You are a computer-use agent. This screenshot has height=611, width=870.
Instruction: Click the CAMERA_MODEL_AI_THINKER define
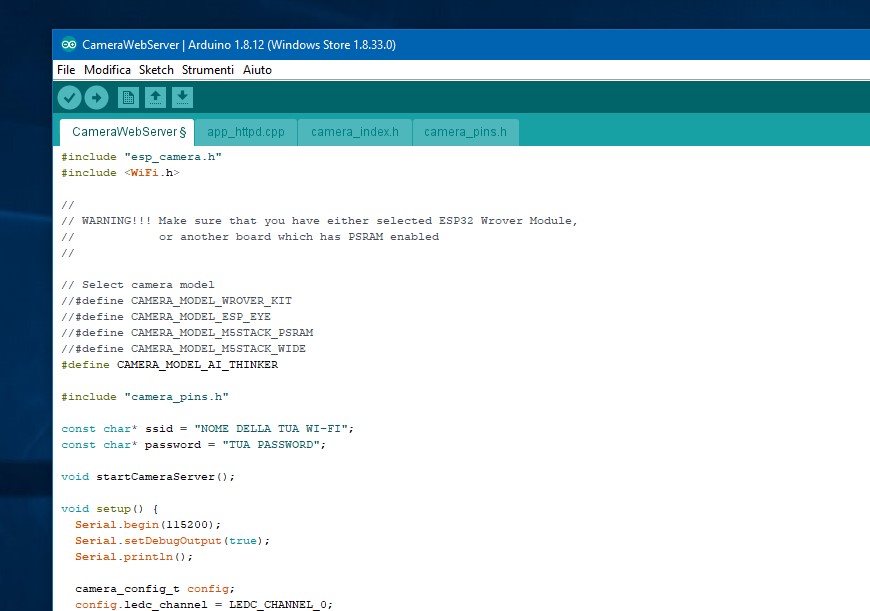[170, 365]
